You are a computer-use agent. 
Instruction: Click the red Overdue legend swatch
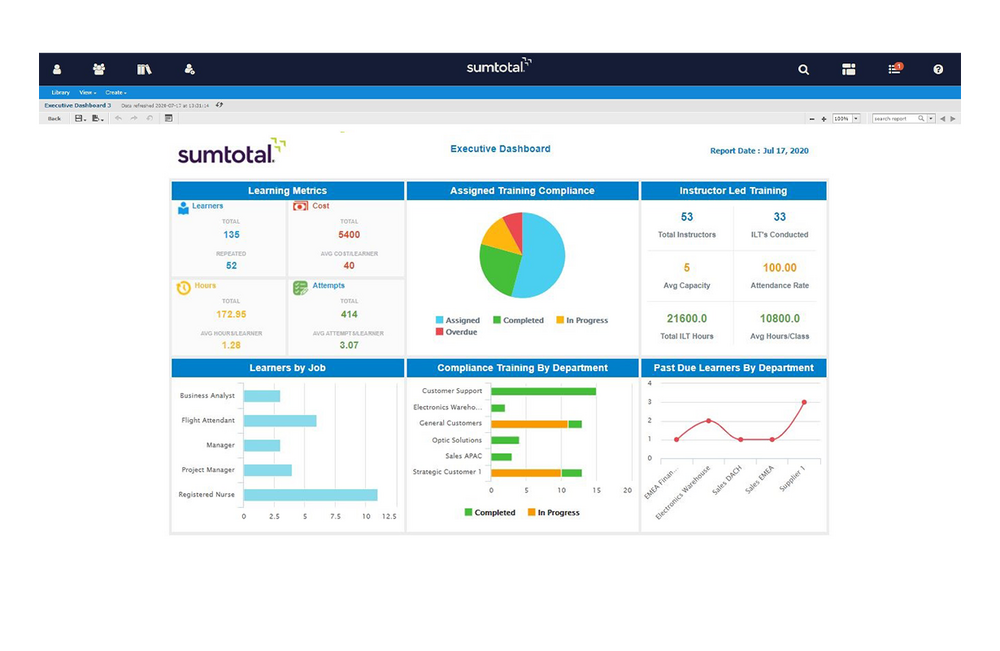(439, 332)
